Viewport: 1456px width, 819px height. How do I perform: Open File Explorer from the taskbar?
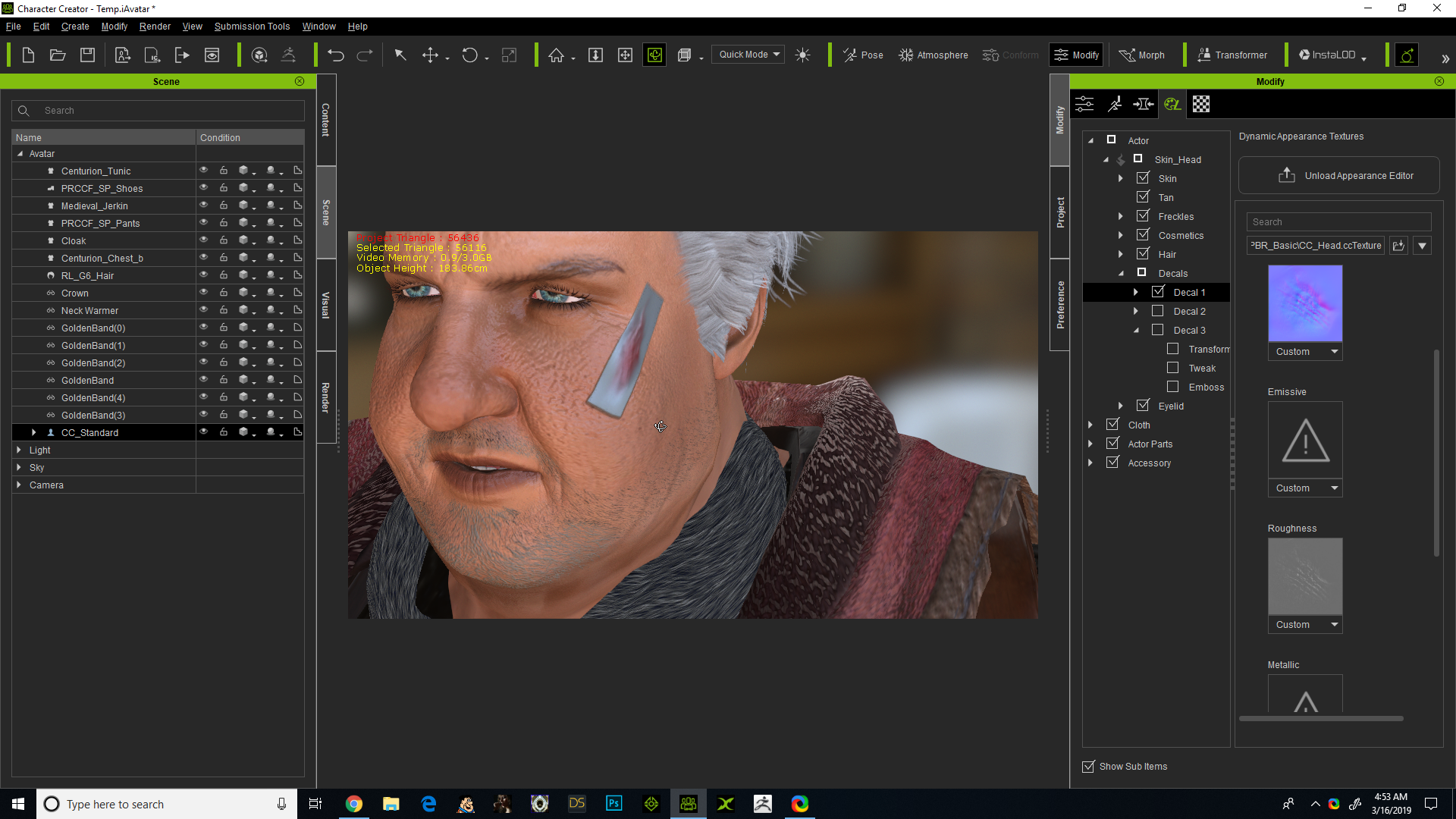pyautogui.click(x=391, y=804)
